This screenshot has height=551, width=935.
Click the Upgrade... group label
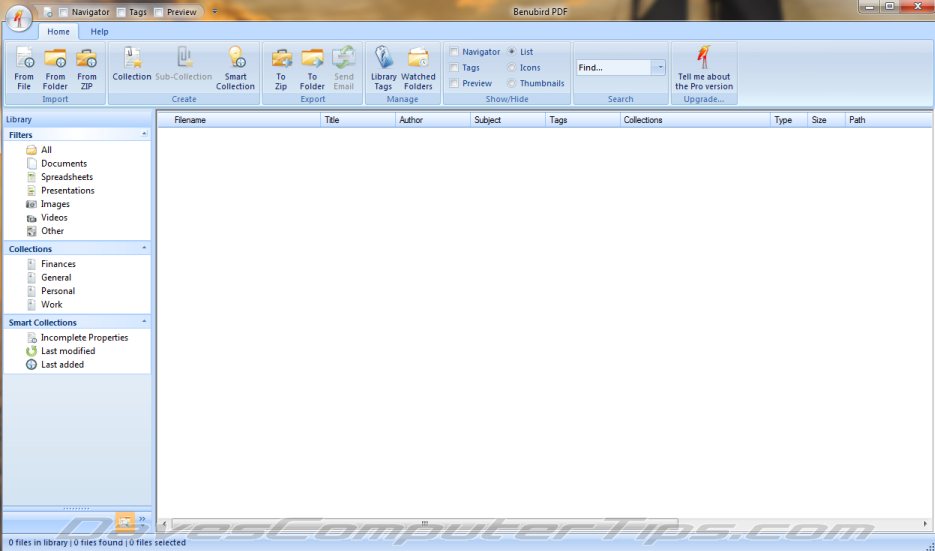[704, 99]
